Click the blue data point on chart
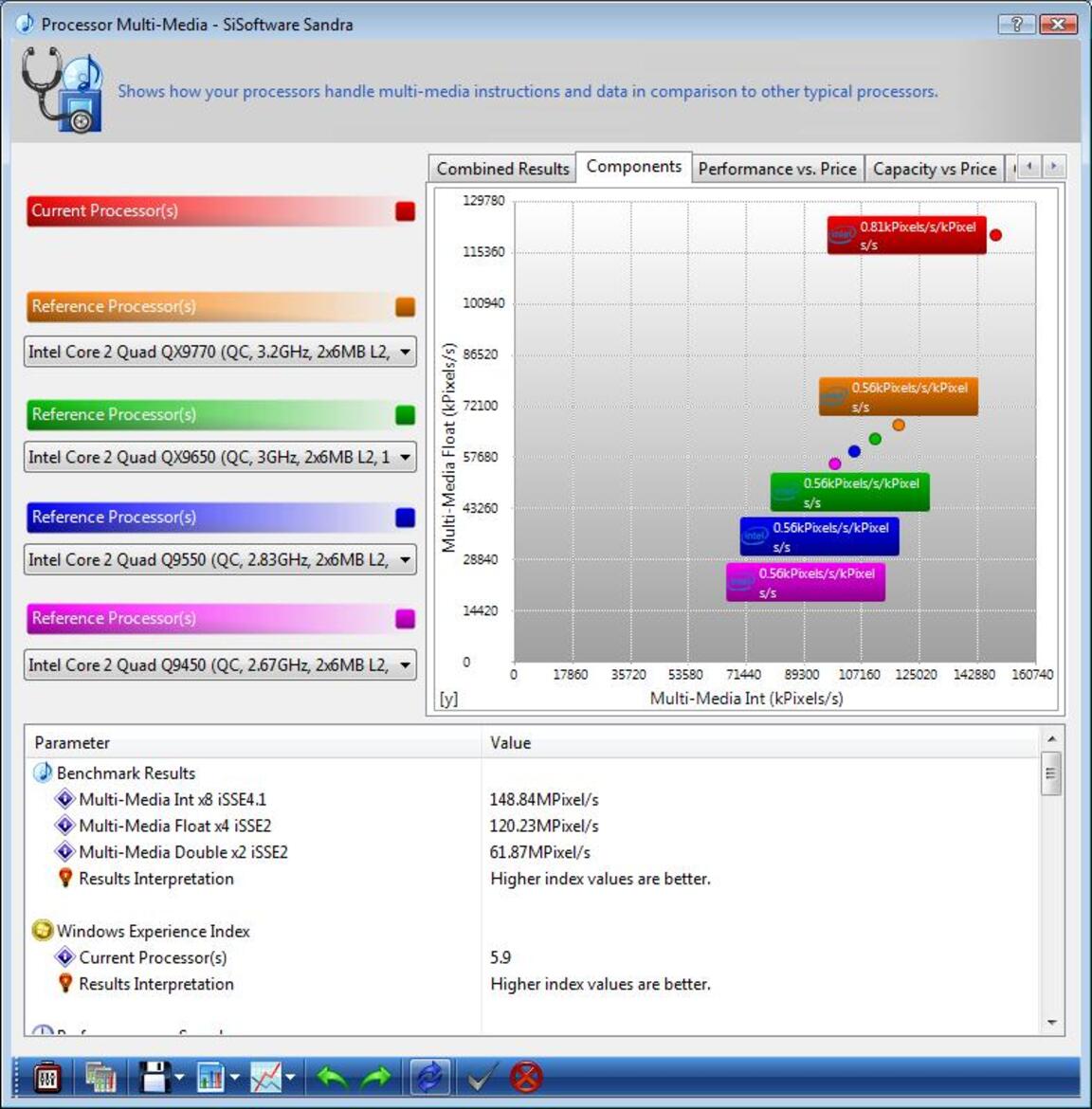The height and width of the screenshot is (1109, 1092). click(x=854, y=451)
